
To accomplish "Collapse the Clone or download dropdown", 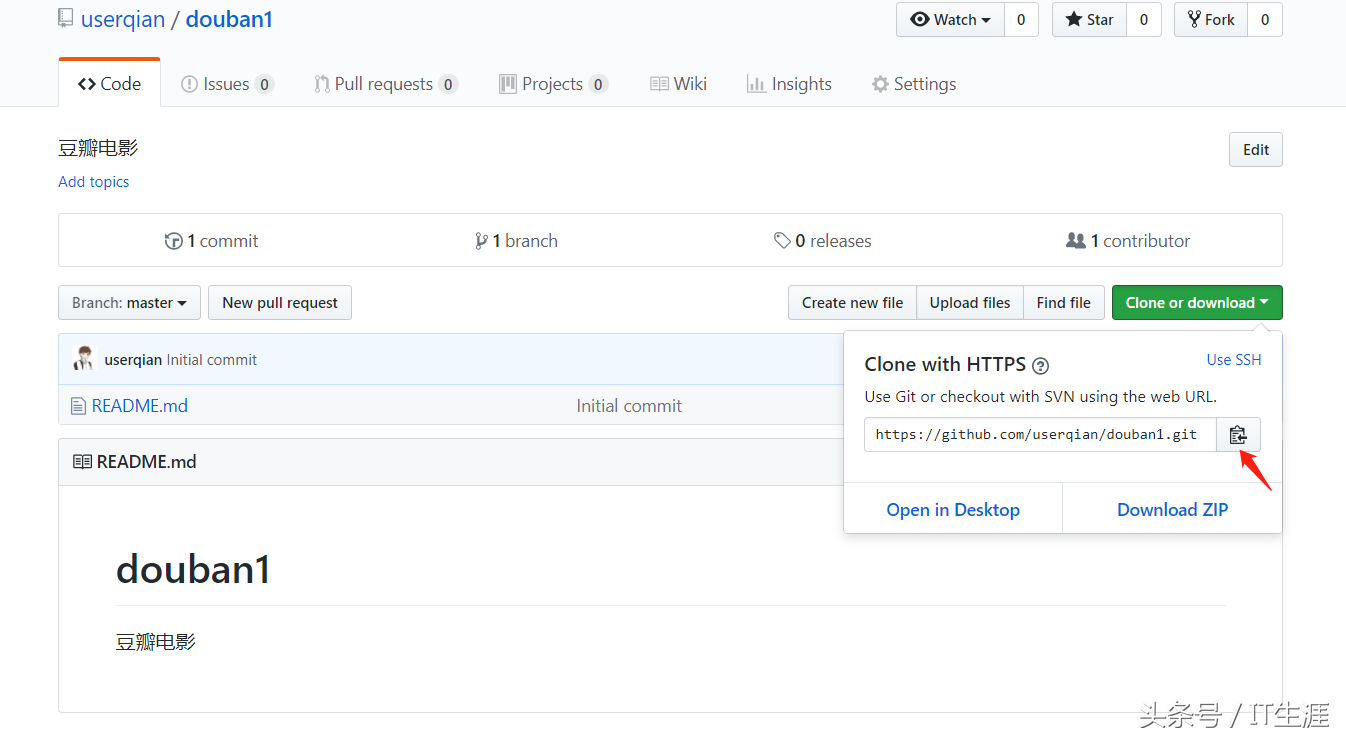I will (x=1196, y=303).
